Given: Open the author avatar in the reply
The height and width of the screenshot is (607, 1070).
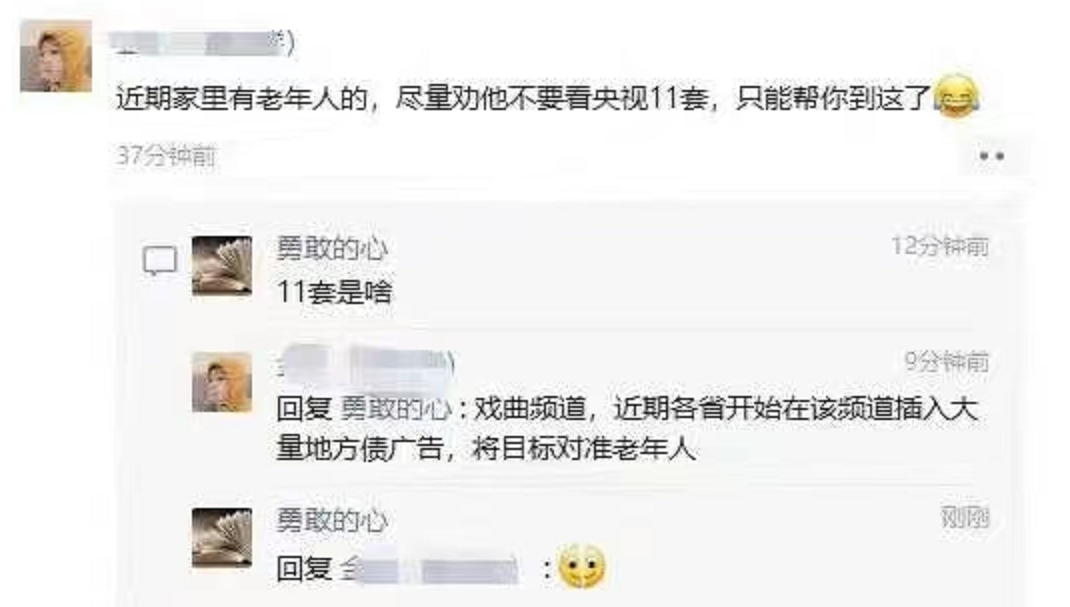Looking at the screenshot, I should [x=222, y=382].
